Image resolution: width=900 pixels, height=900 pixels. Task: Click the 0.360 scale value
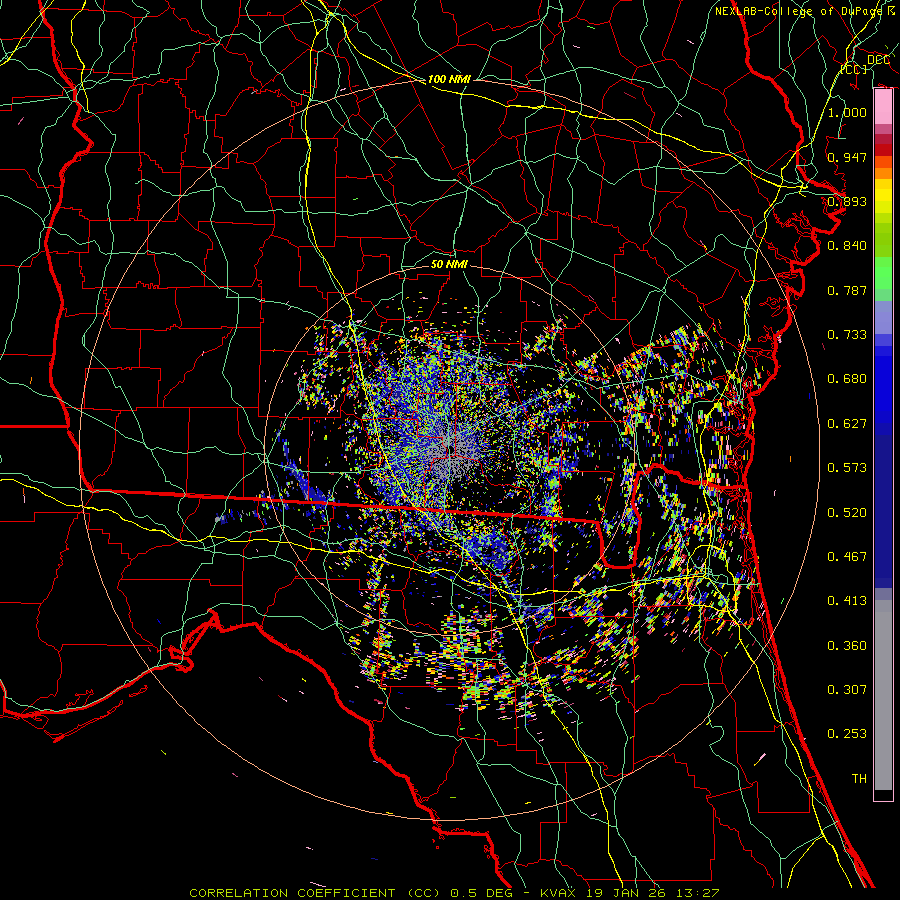click(x=847, y=646)
